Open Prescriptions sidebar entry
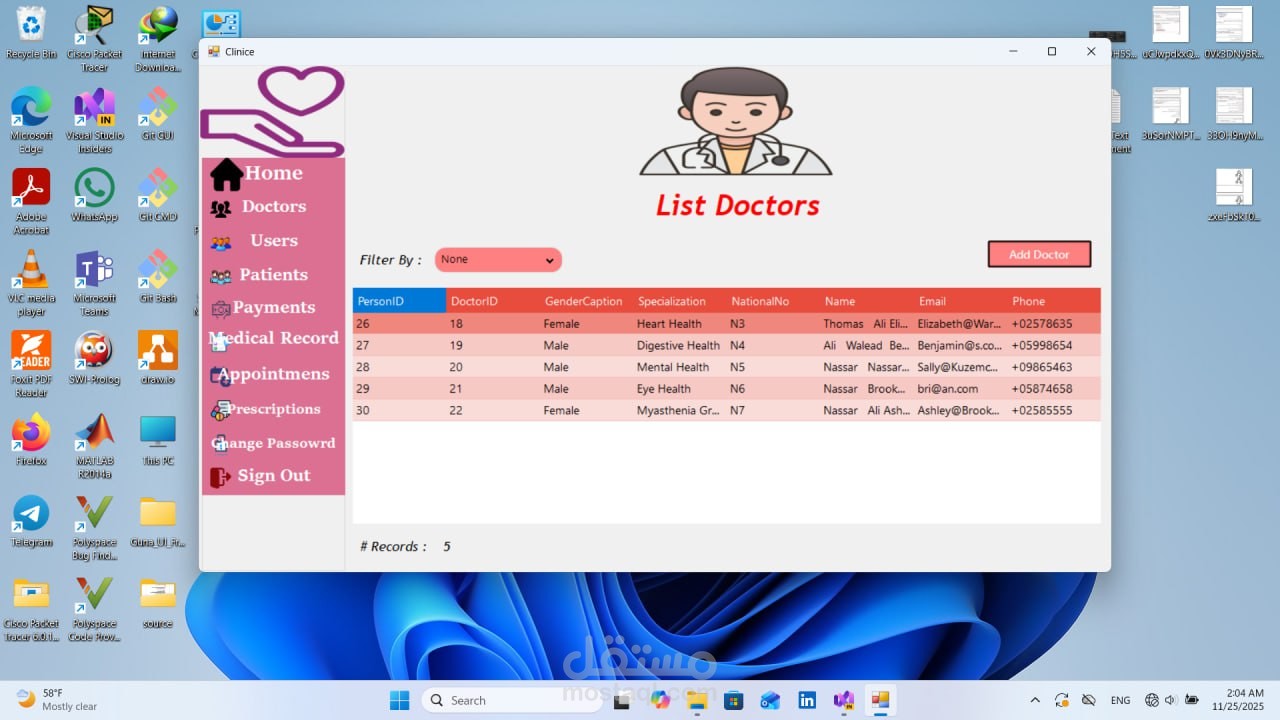The image size is (1280, 720). pos(273,409)
